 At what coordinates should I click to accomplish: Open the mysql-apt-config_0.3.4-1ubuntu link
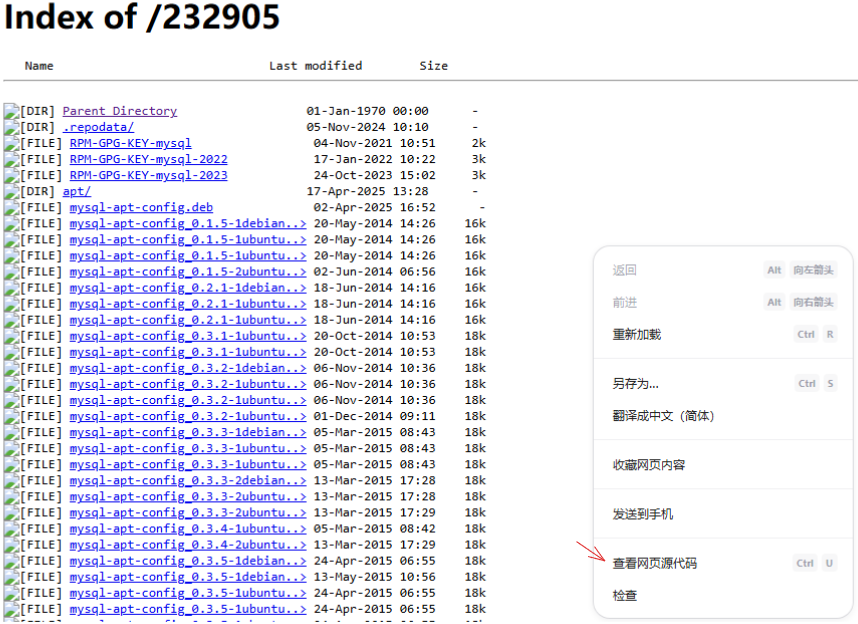(188, 529)
